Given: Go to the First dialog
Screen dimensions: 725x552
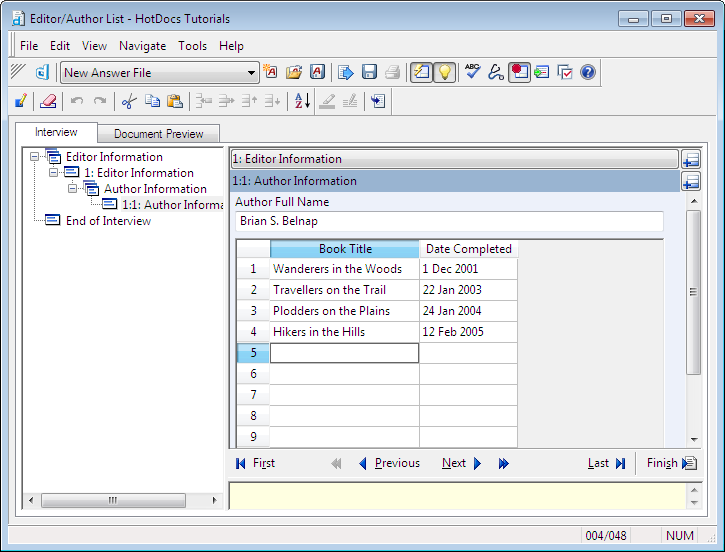Looking at the screenshot, I should pos(255,463).
